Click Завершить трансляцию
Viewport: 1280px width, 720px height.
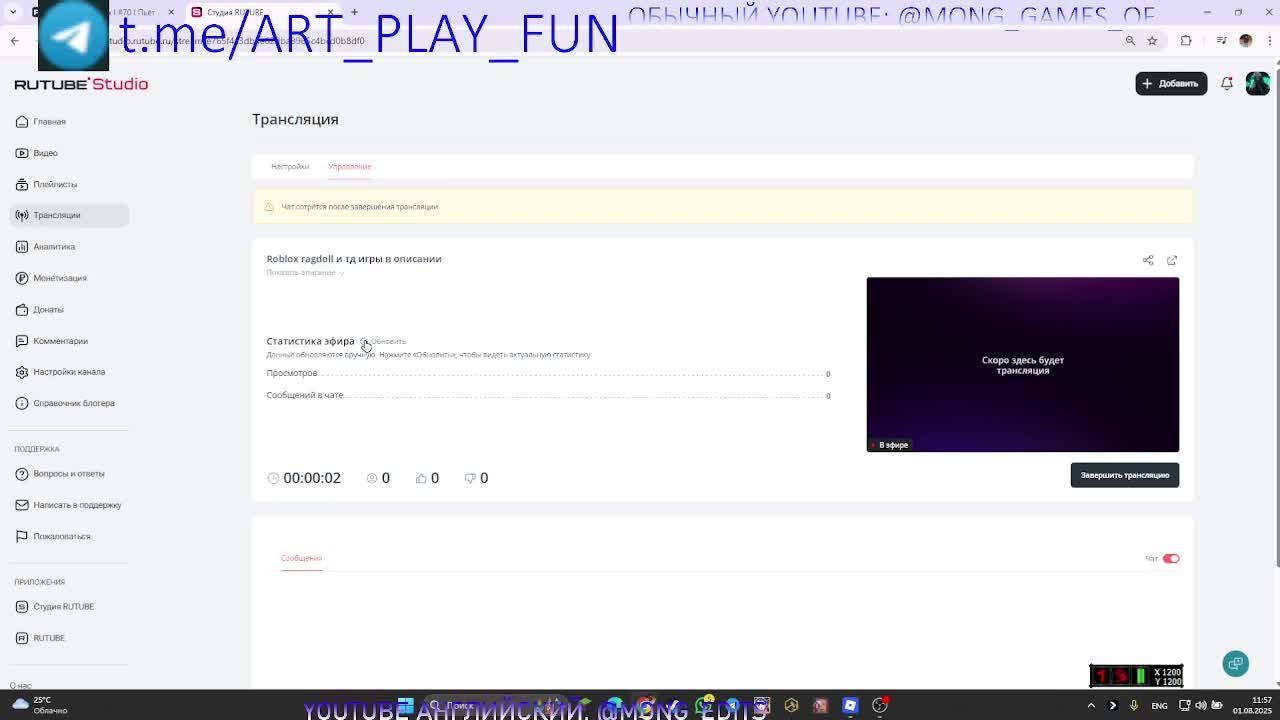1125,475
